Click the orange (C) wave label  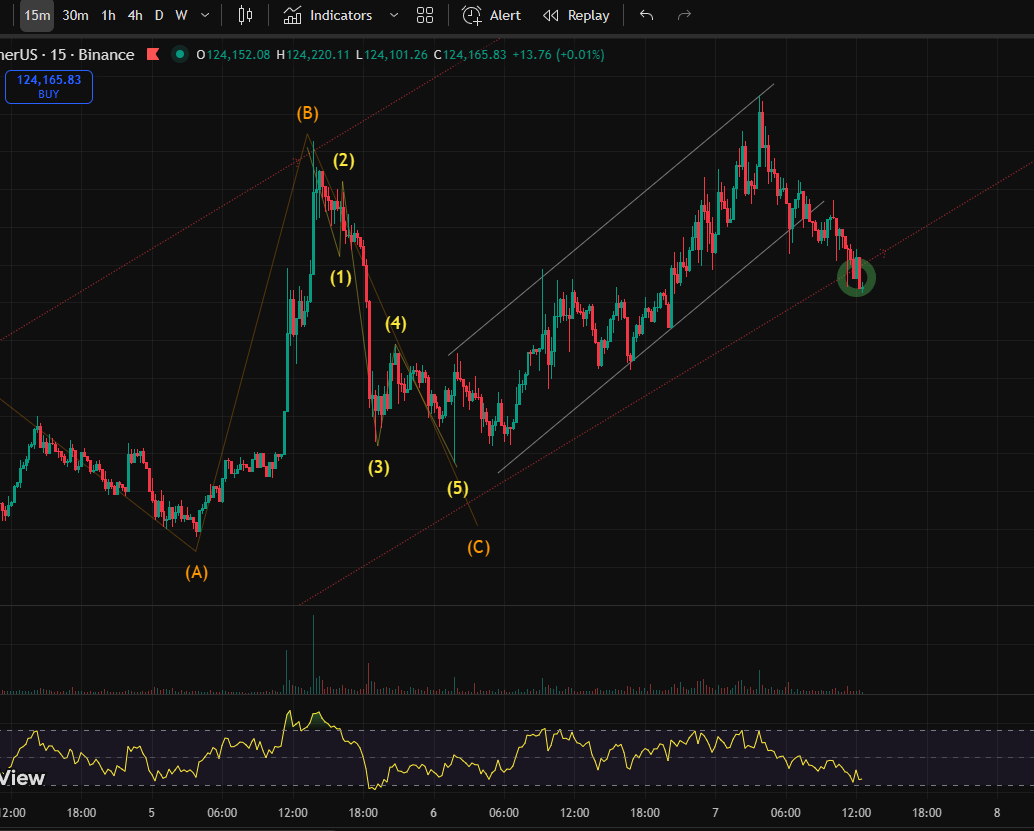tap(479, 547)
